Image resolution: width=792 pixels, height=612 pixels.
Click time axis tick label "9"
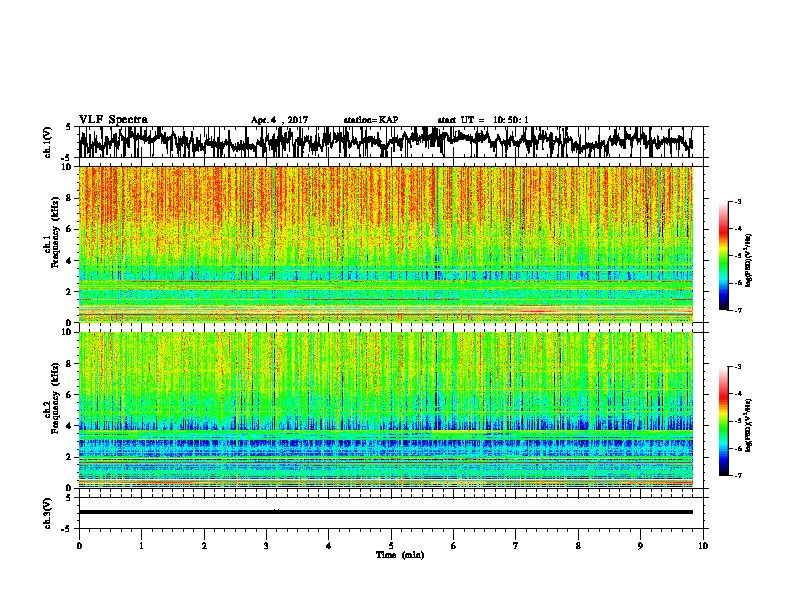tap(640, 546)
